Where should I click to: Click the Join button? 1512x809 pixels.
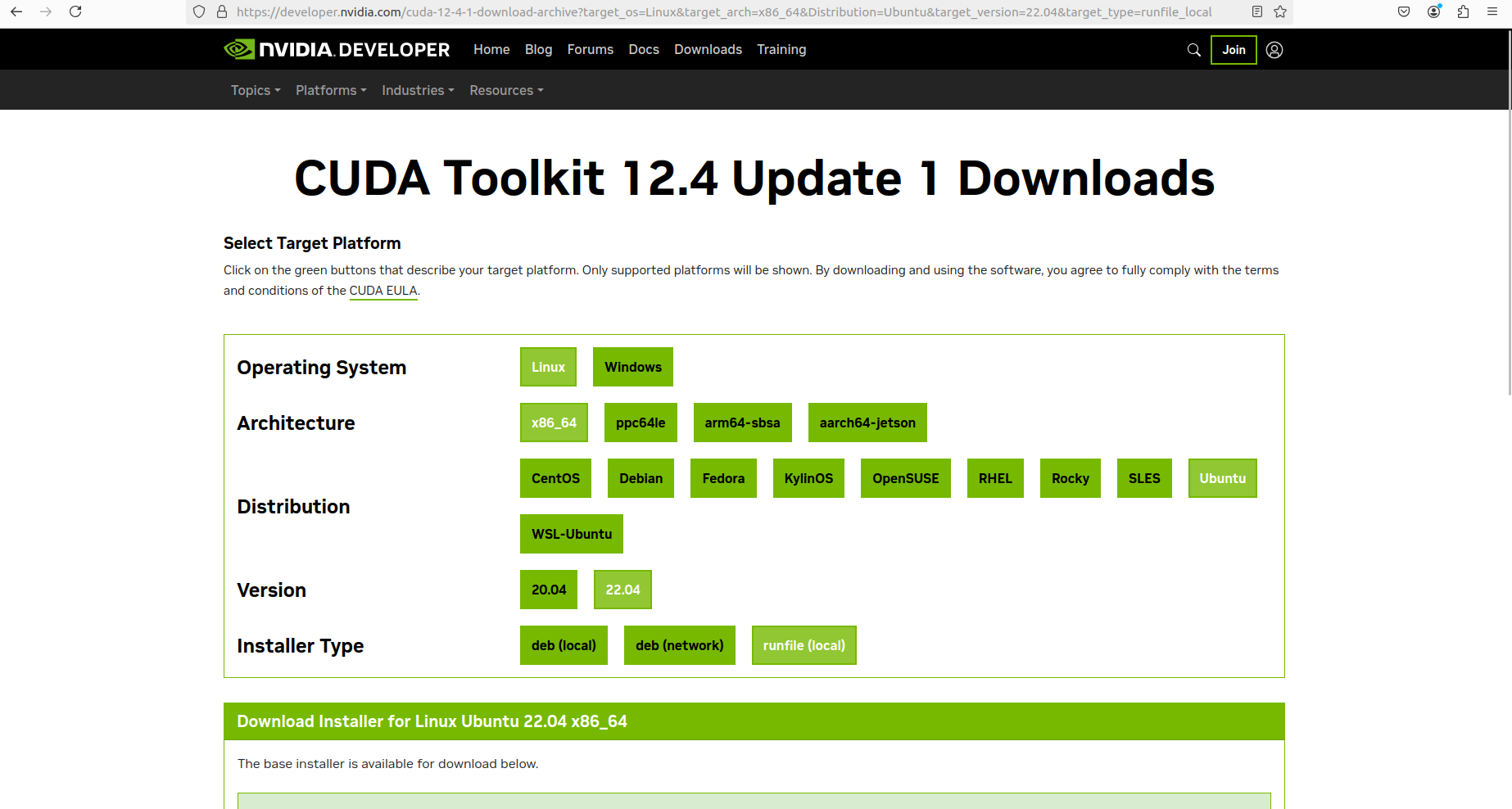(x=1234, y=50)
